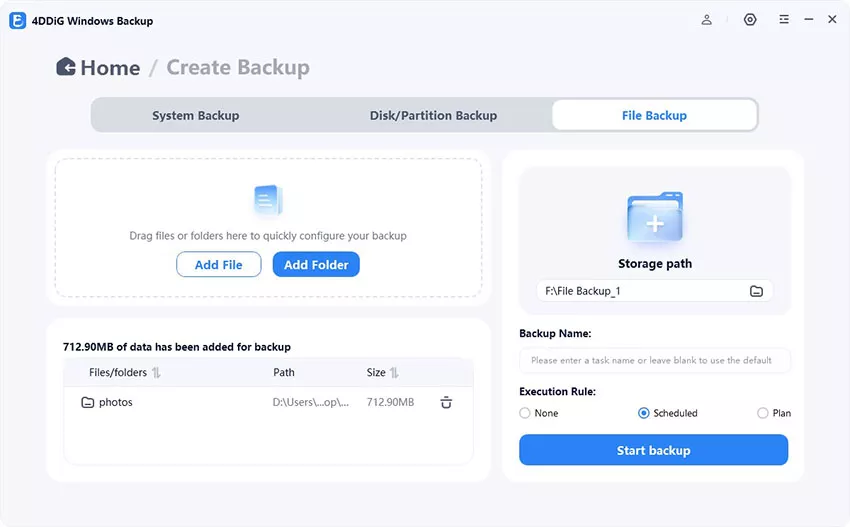Open the user account icon

[x=706, y=20]
